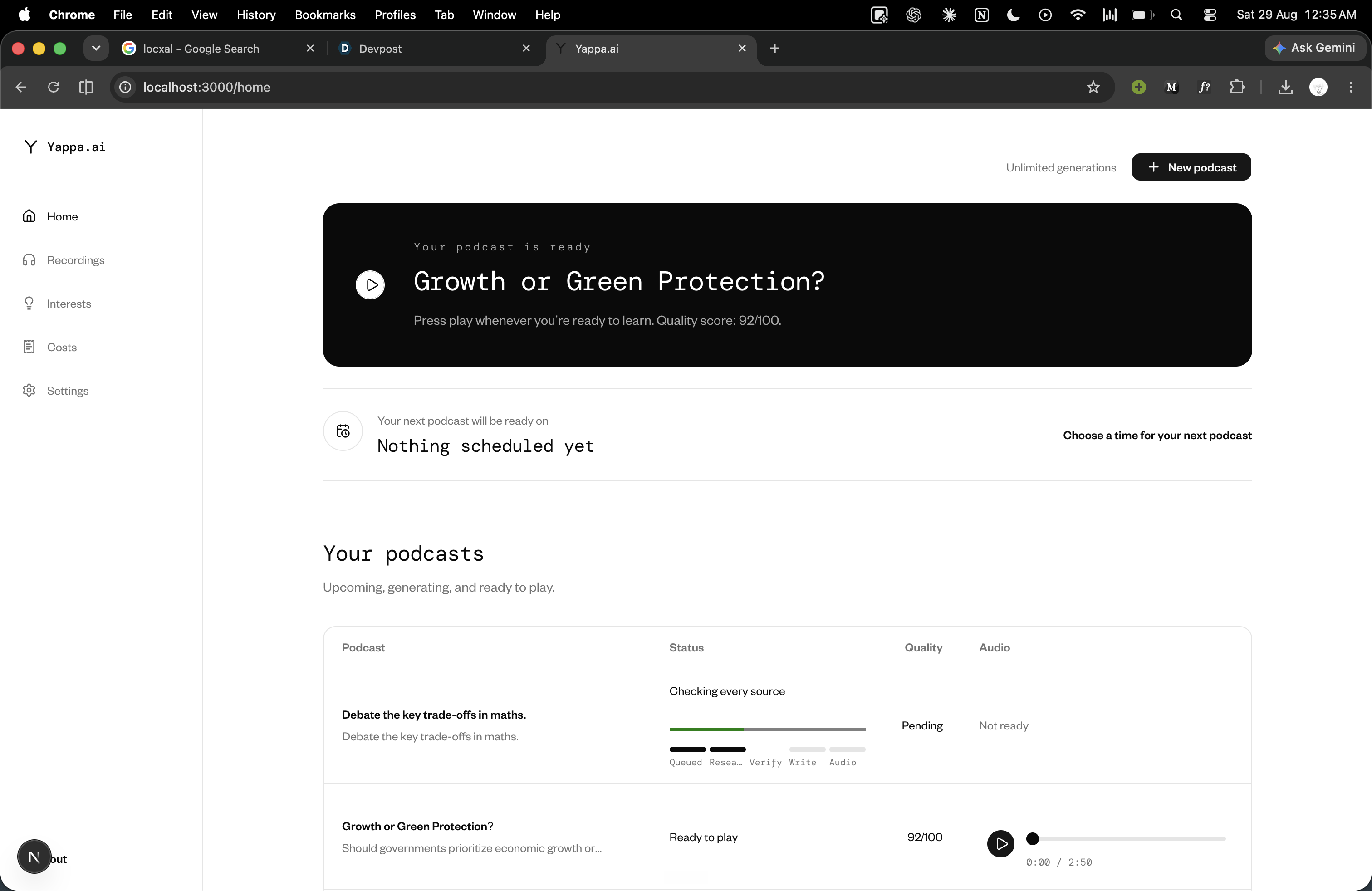This screenshot has width=1372, height=891.
Task: Open the Chrome profile avatar
Action: pos(1318,87)
